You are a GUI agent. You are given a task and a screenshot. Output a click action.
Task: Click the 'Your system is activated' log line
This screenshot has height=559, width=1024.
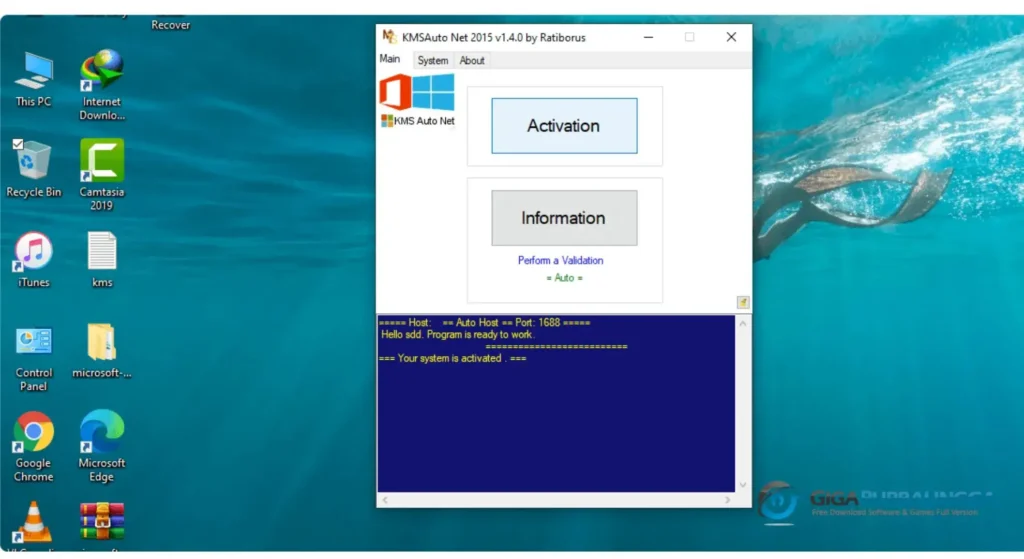click(453, 359)
